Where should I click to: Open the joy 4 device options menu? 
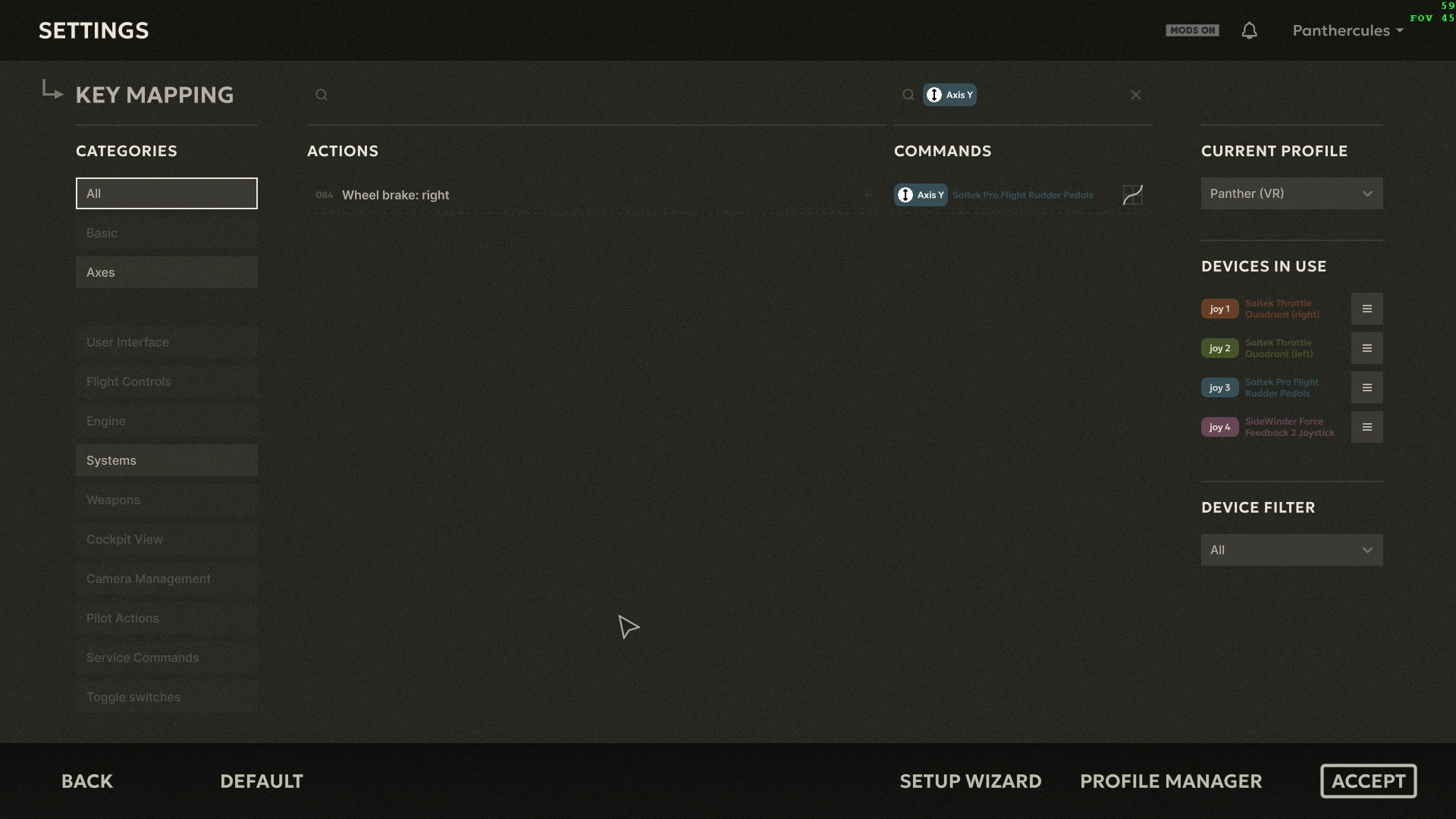click(1367, 427)
